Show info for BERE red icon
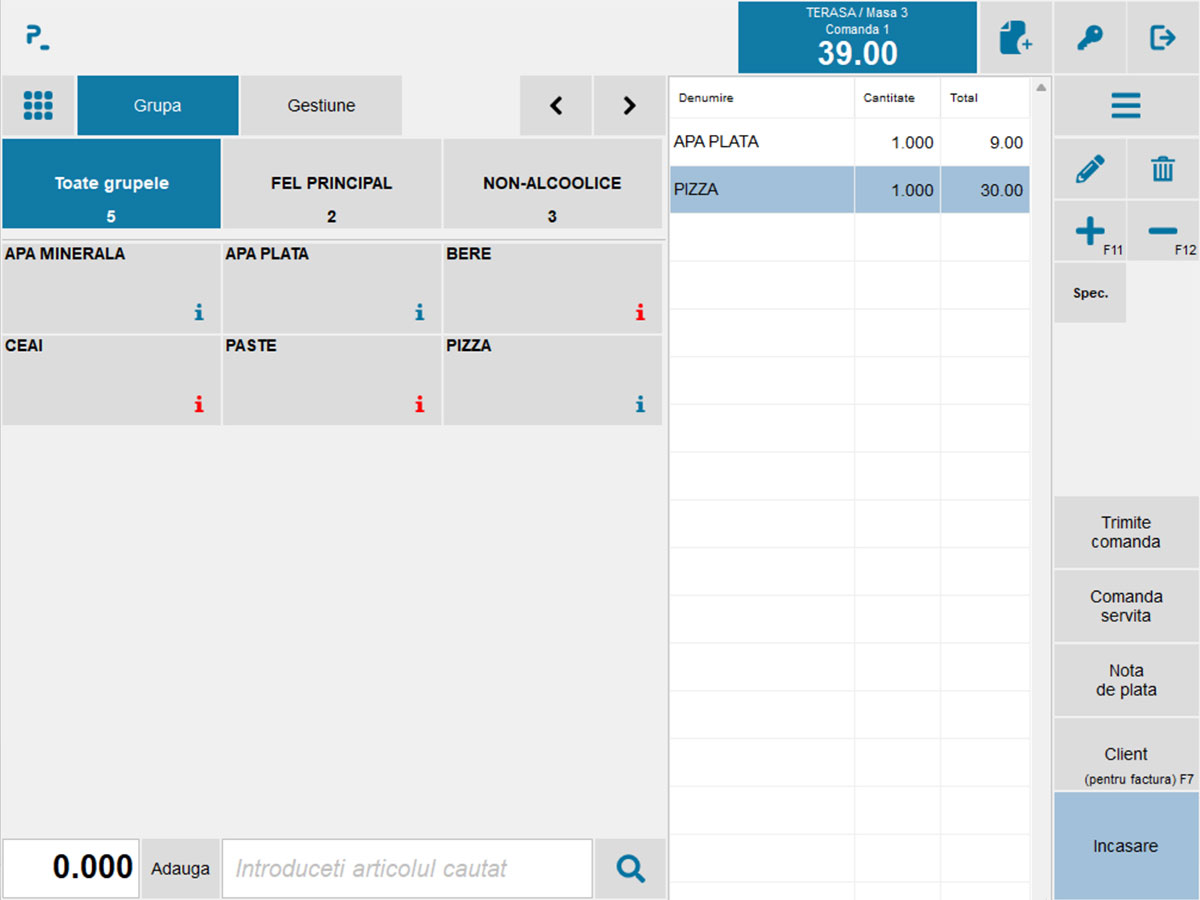The width and height of the screenshot is (1200, 900). (x=640, y=313)
